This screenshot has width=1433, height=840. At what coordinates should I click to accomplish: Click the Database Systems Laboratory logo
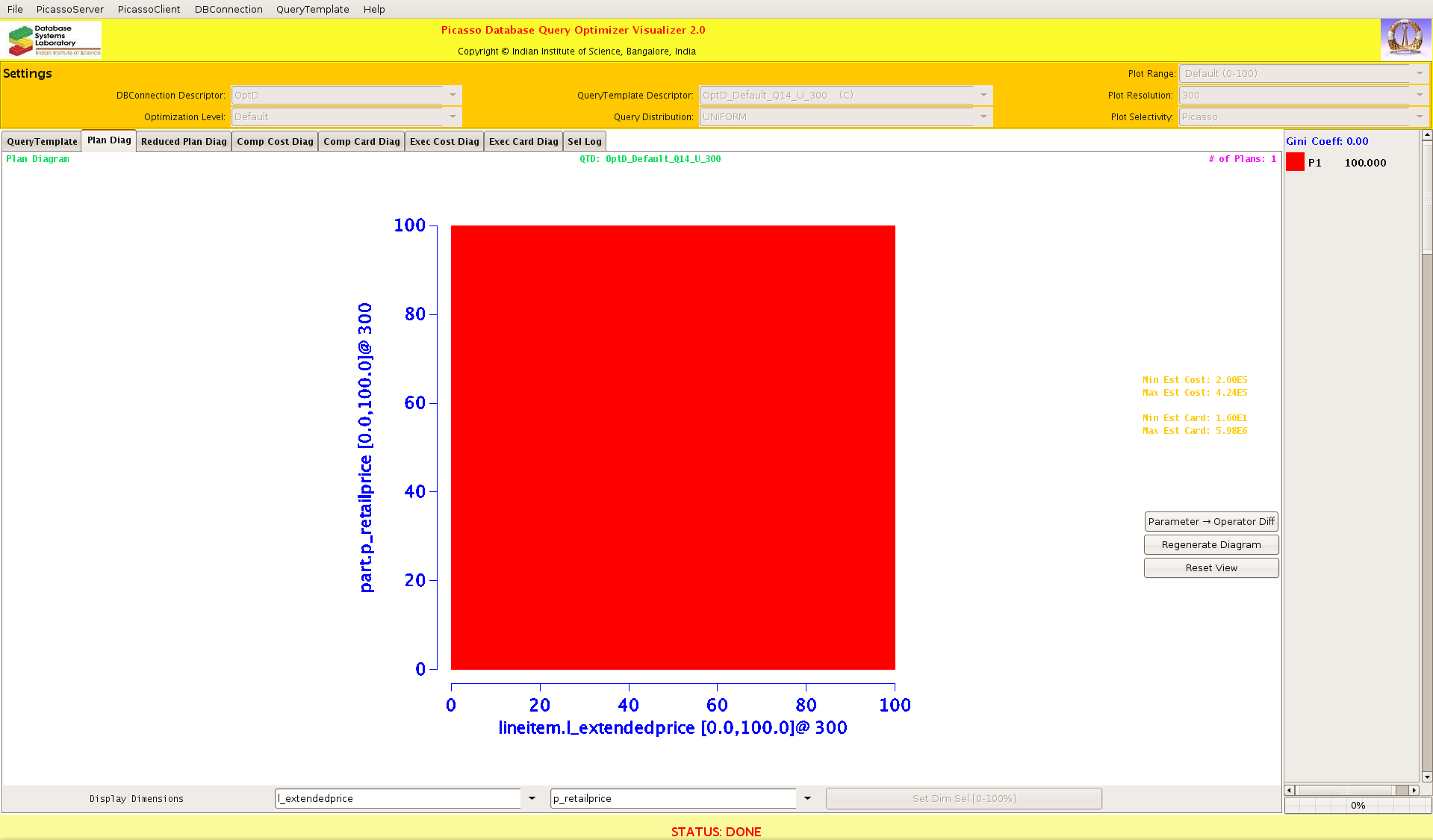click(x=52, y=40)
